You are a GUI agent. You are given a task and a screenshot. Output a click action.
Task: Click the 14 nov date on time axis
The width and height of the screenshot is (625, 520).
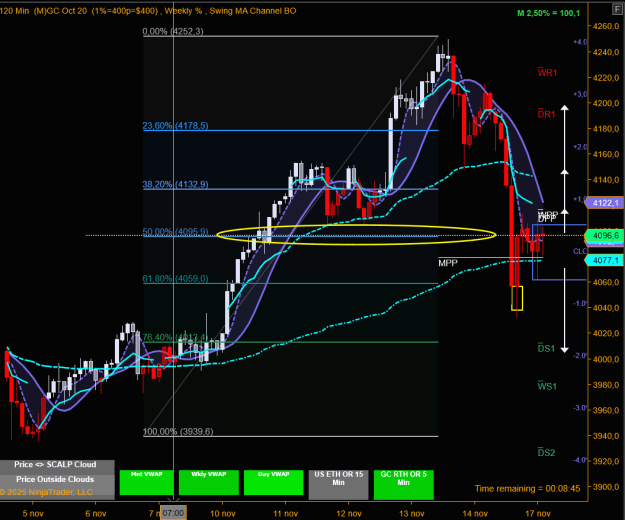(x=475, y=514)
